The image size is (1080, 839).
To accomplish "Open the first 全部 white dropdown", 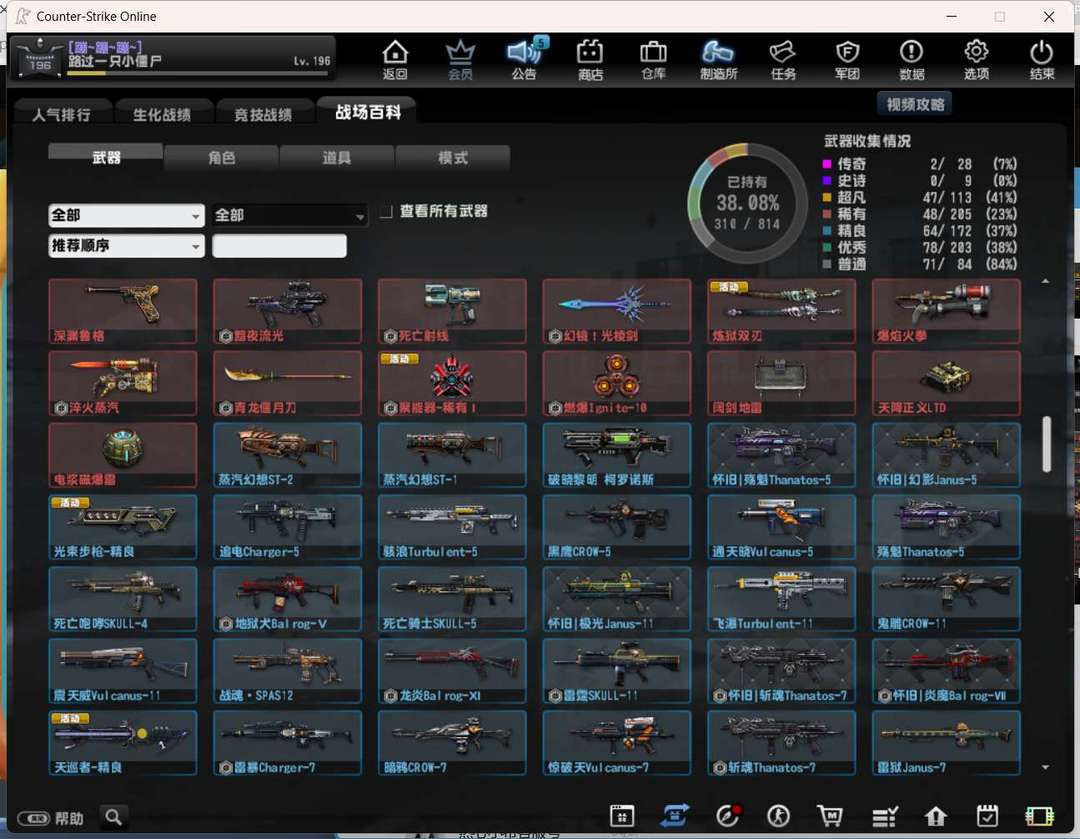I will (126, 216).
